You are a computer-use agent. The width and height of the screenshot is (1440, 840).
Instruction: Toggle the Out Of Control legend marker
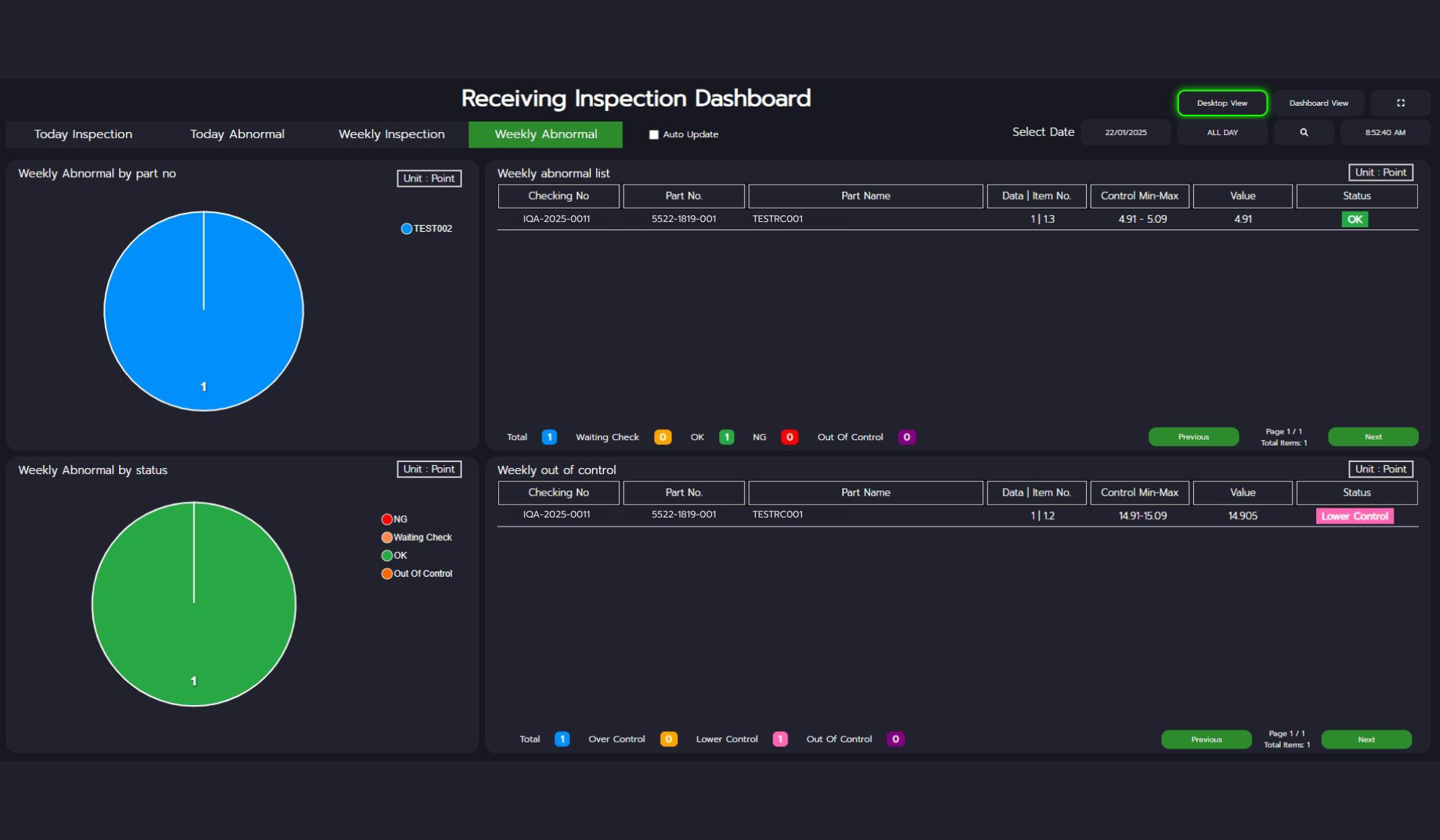(x=387, y=574)
